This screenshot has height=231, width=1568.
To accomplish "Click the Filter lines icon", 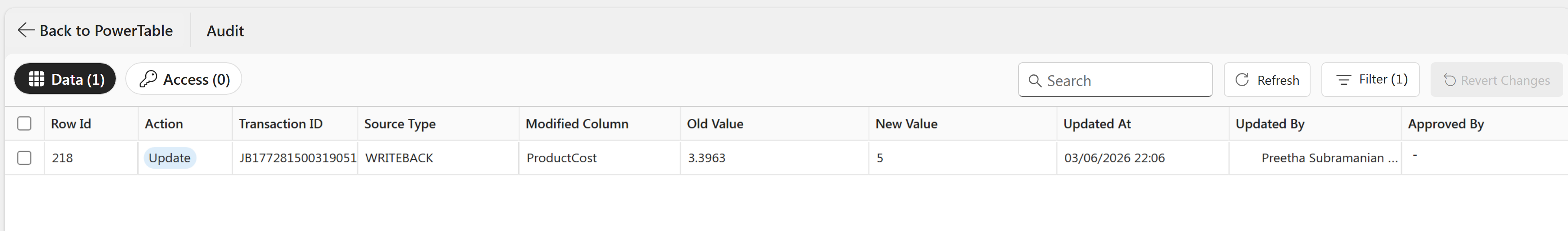I will tap(1344, 80).
